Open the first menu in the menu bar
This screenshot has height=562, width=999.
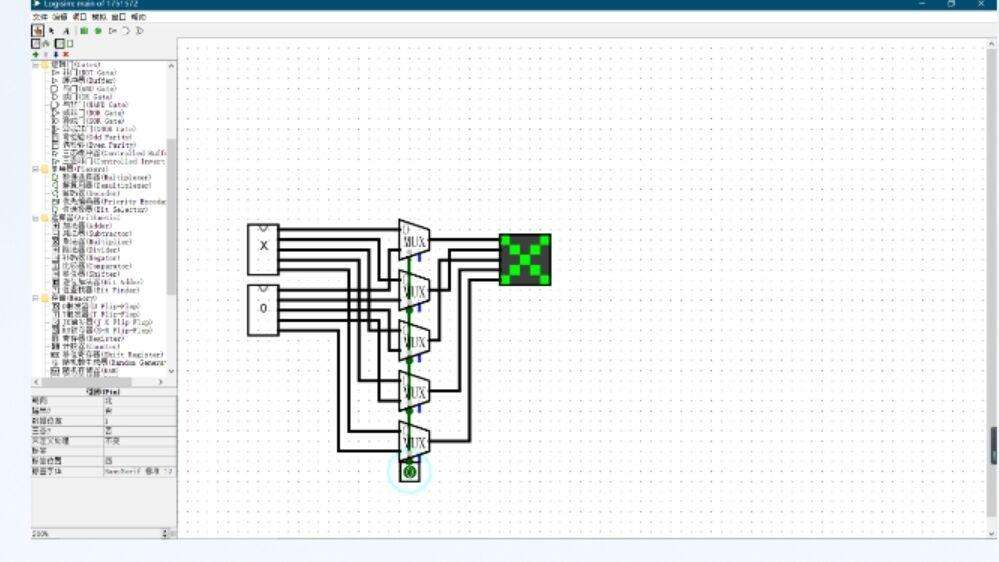39,17
